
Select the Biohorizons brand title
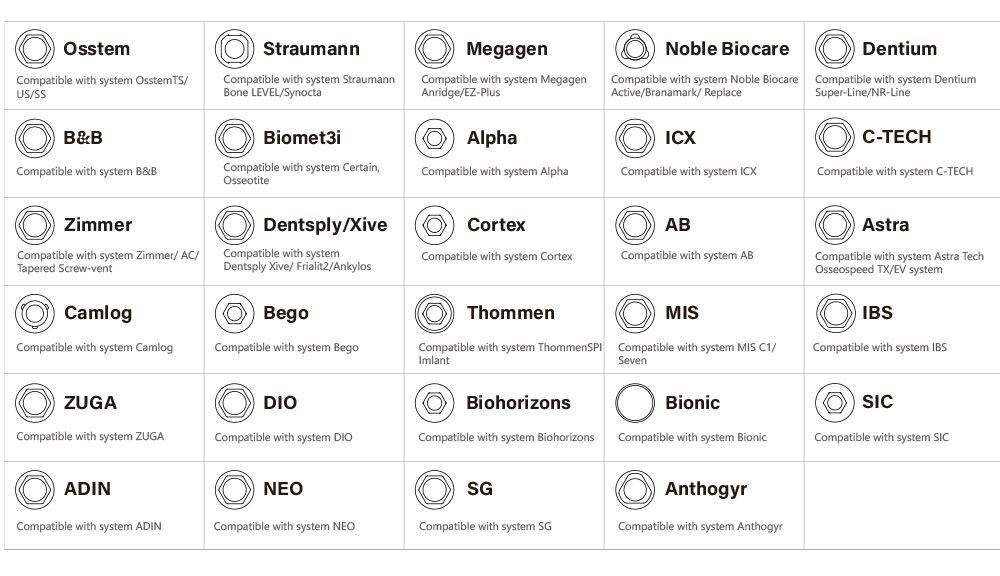coord(518,403)
